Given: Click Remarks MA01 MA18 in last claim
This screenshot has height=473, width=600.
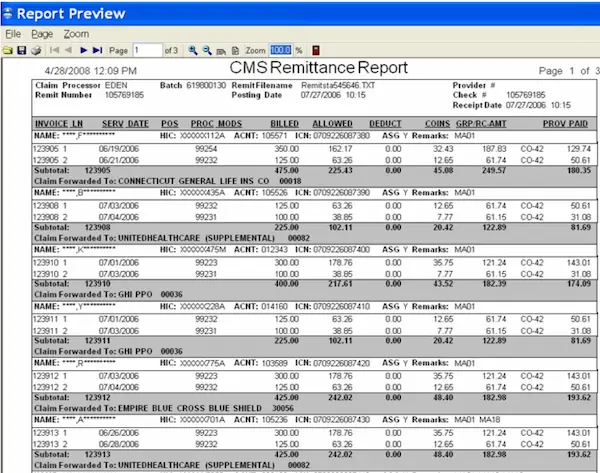Looking at the screenshot, I should coord(477,420).
